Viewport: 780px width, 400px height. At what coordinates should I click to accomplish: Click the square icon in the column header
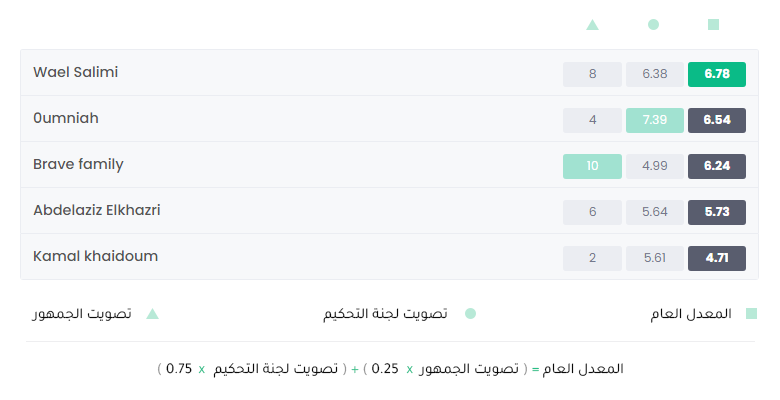[713, 24]
